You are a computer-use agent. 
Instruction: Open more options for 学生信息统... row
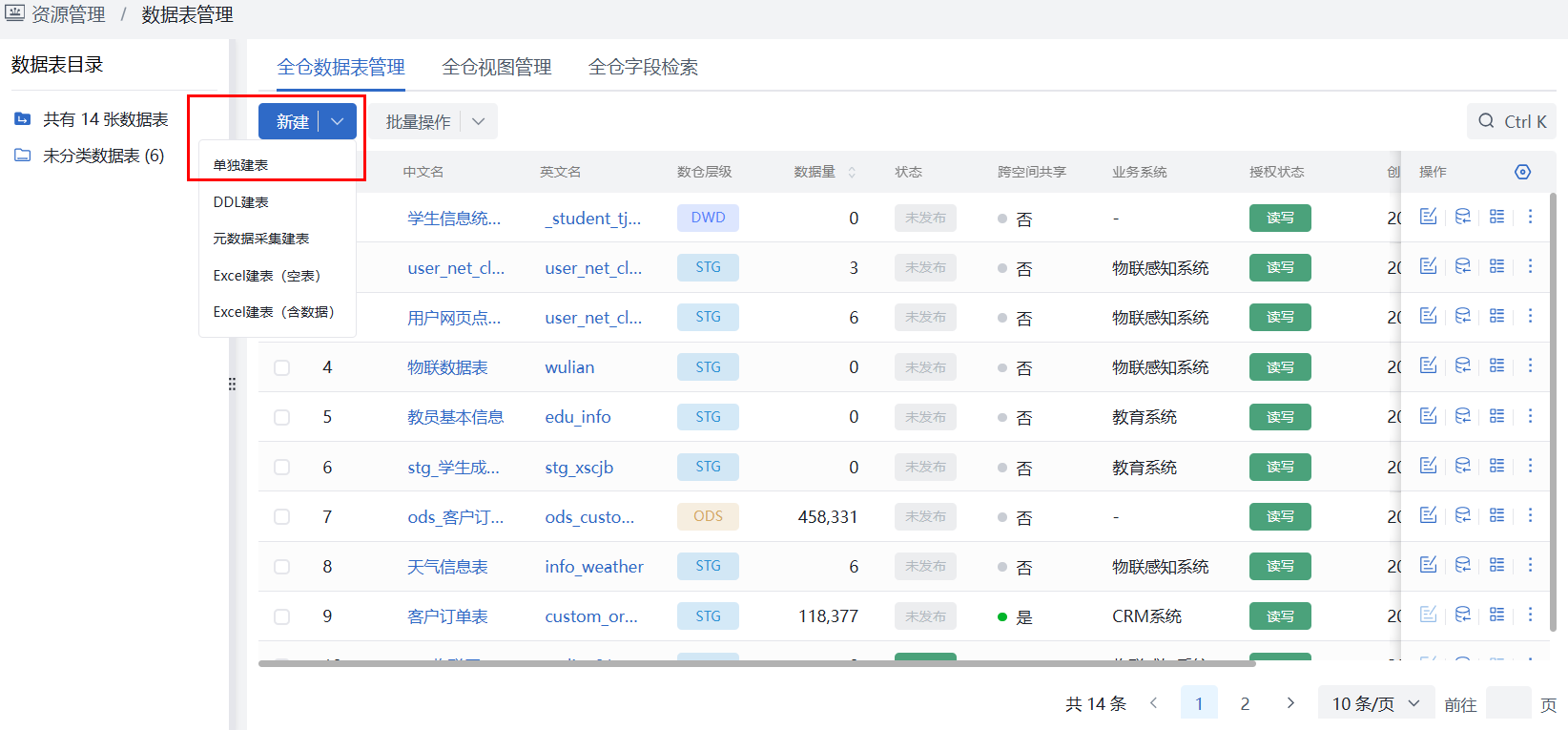coord(1530,217)
